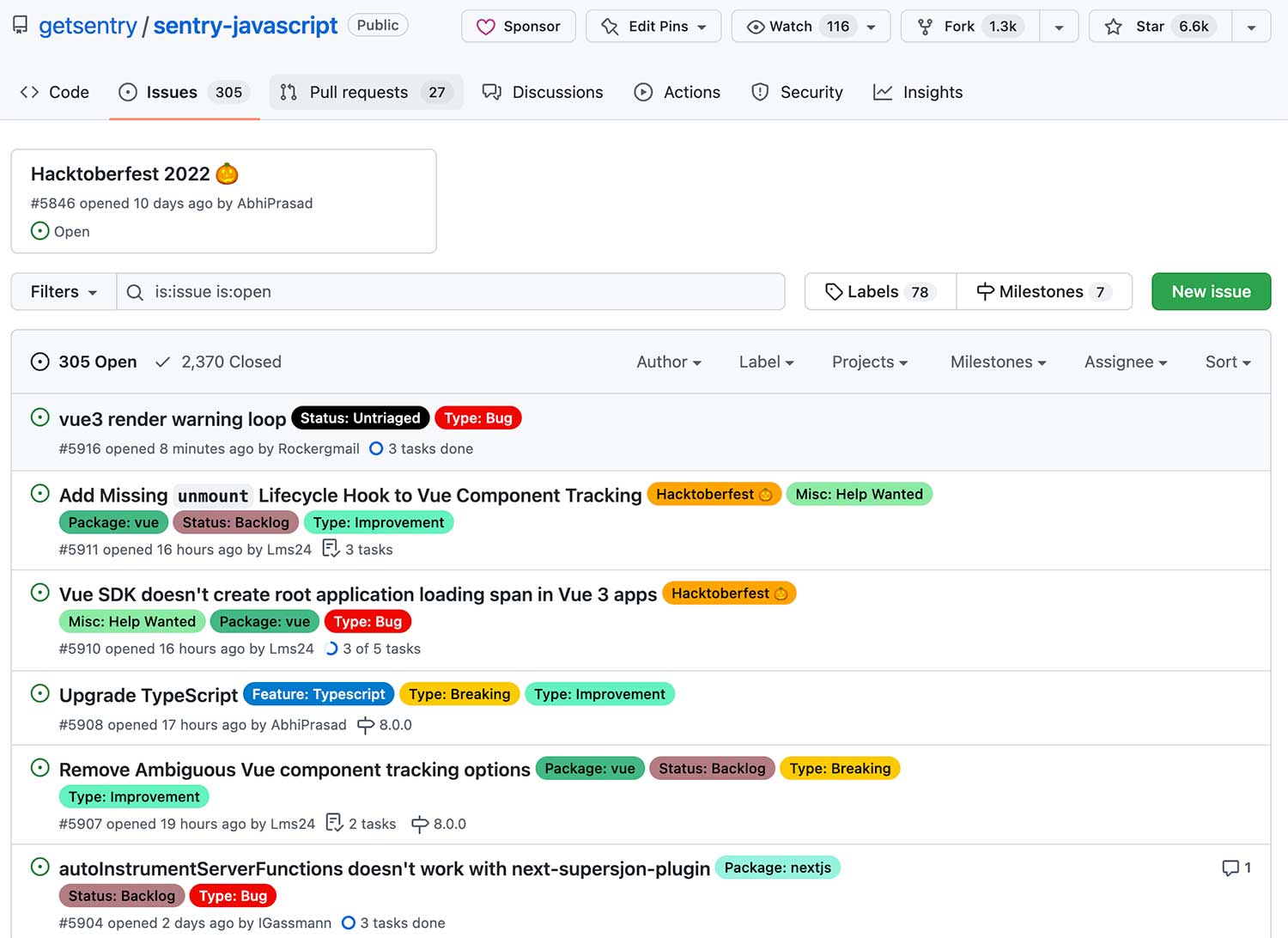Open author Rockergmail's issues link

pos(319,448)
